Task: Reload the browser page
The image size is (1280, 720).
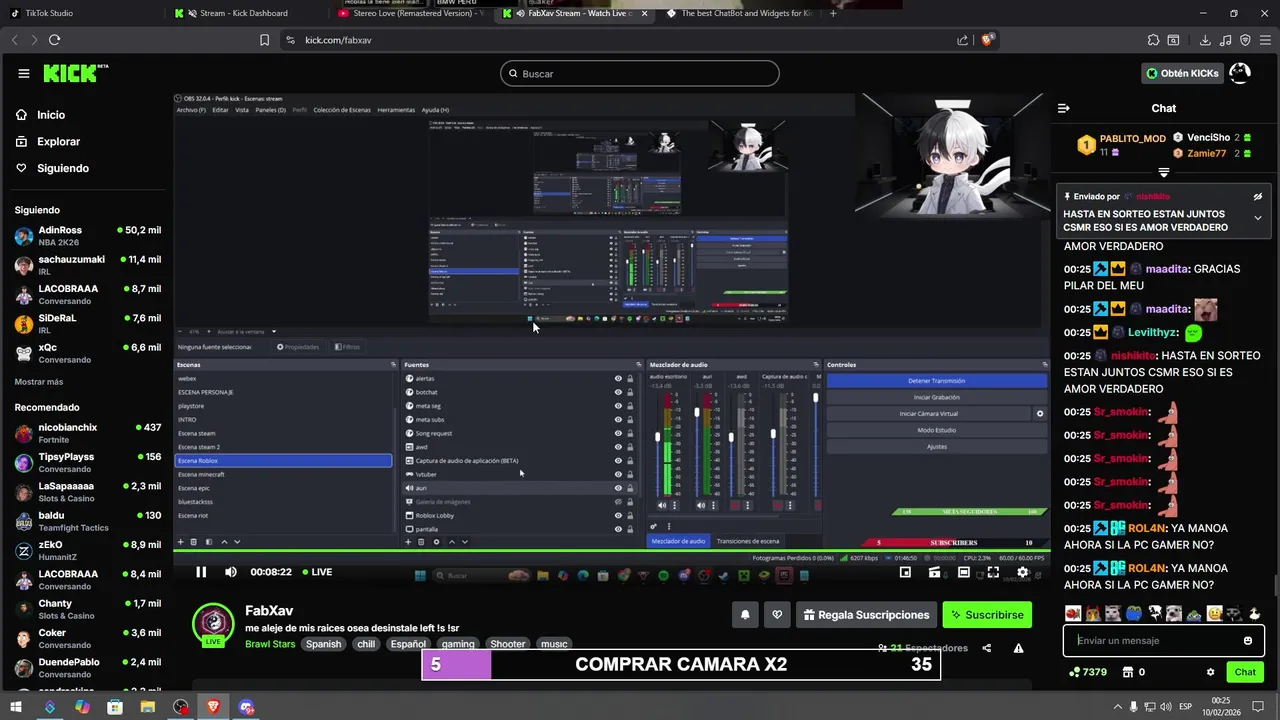Action: [x=54, y=40]
